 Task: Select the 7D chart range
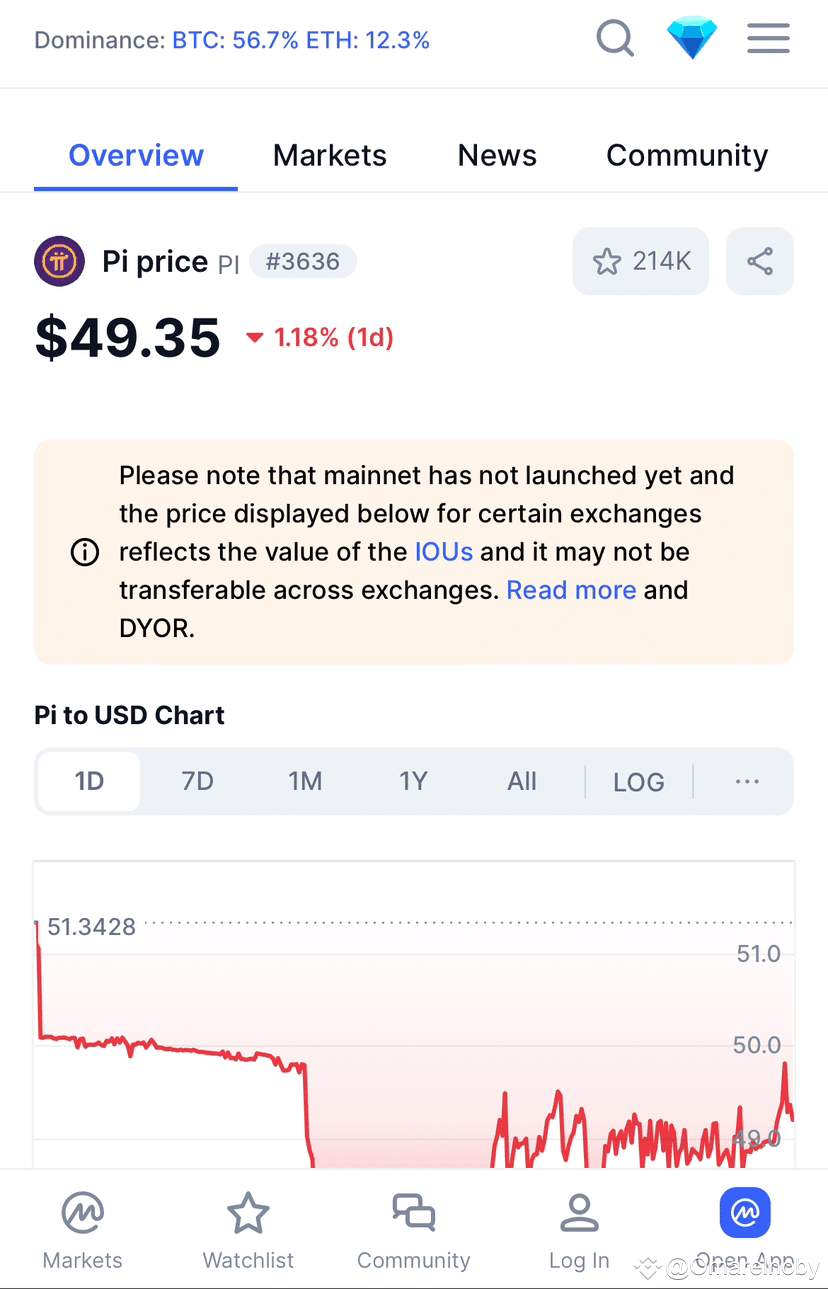pos(198,781)
